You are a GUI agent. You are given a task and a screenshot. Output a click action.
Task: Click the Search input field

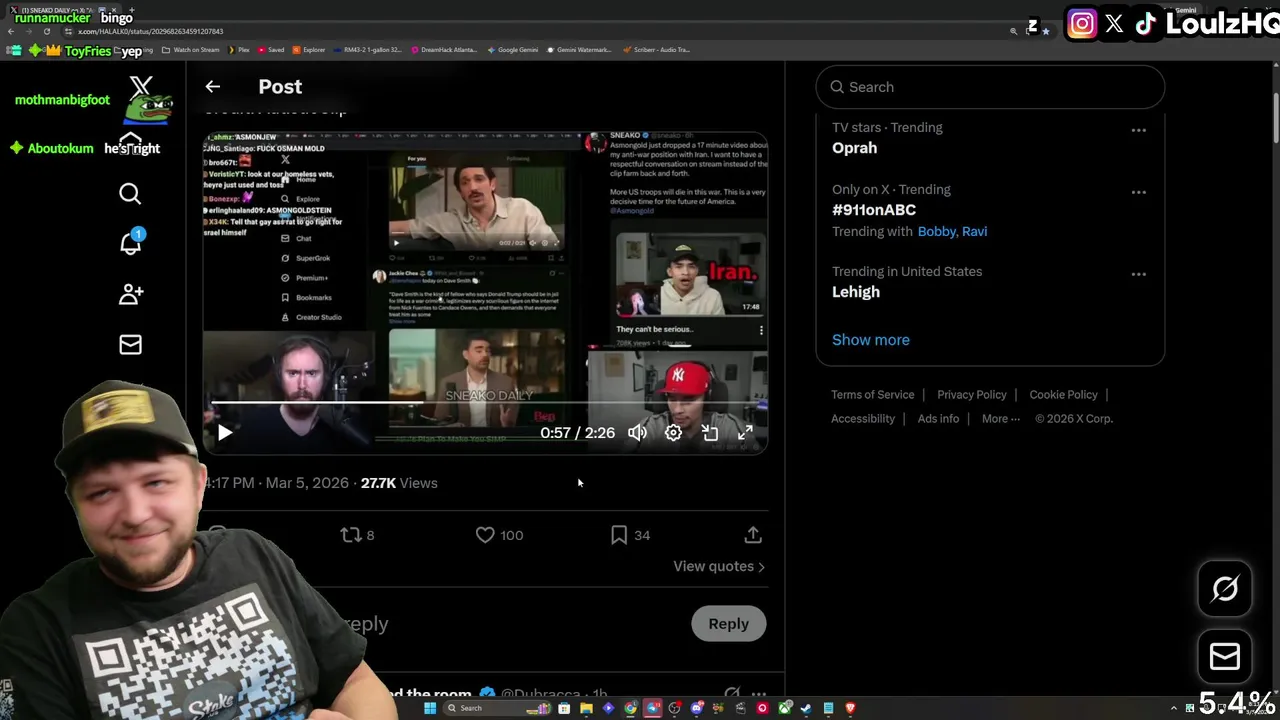coord(990,87)
